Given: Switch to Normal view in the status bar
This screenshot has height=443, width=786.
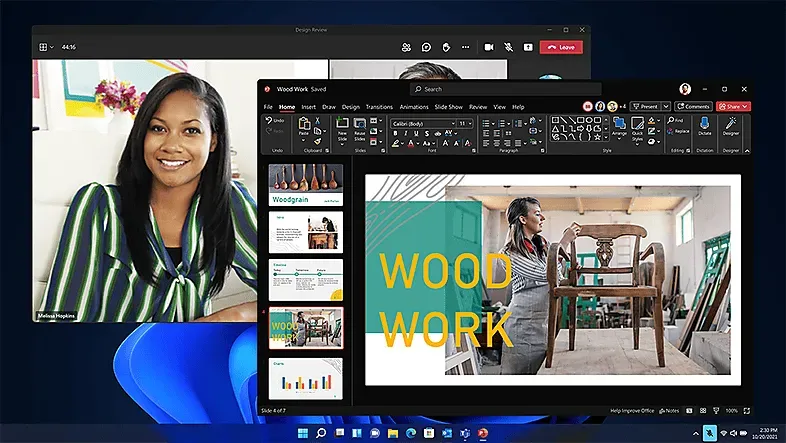Looking at the screenshot, I should click(689, 410).
